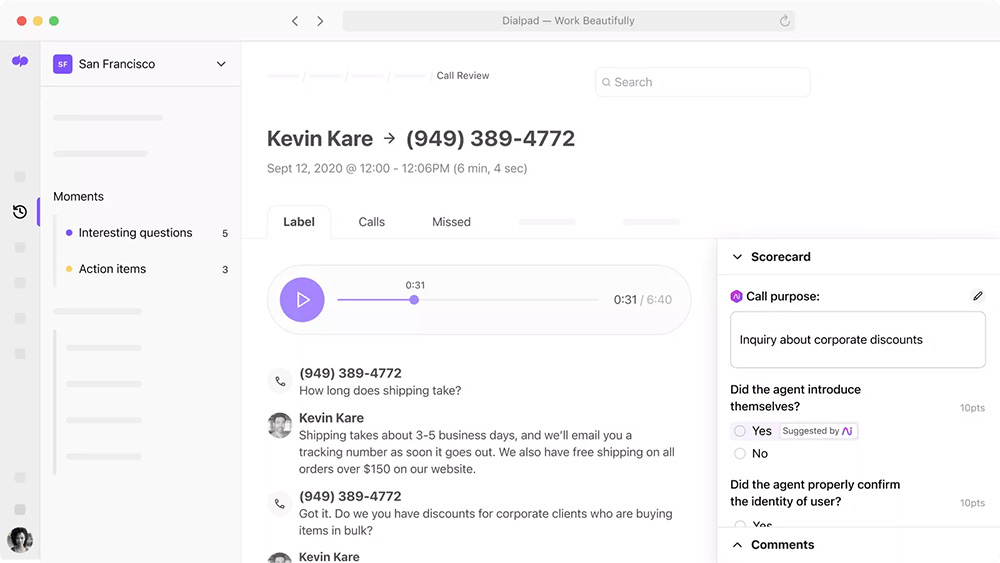Play the call recording
The width and height of the screenshot is (1000, 563).
click(x=302, y=300)
